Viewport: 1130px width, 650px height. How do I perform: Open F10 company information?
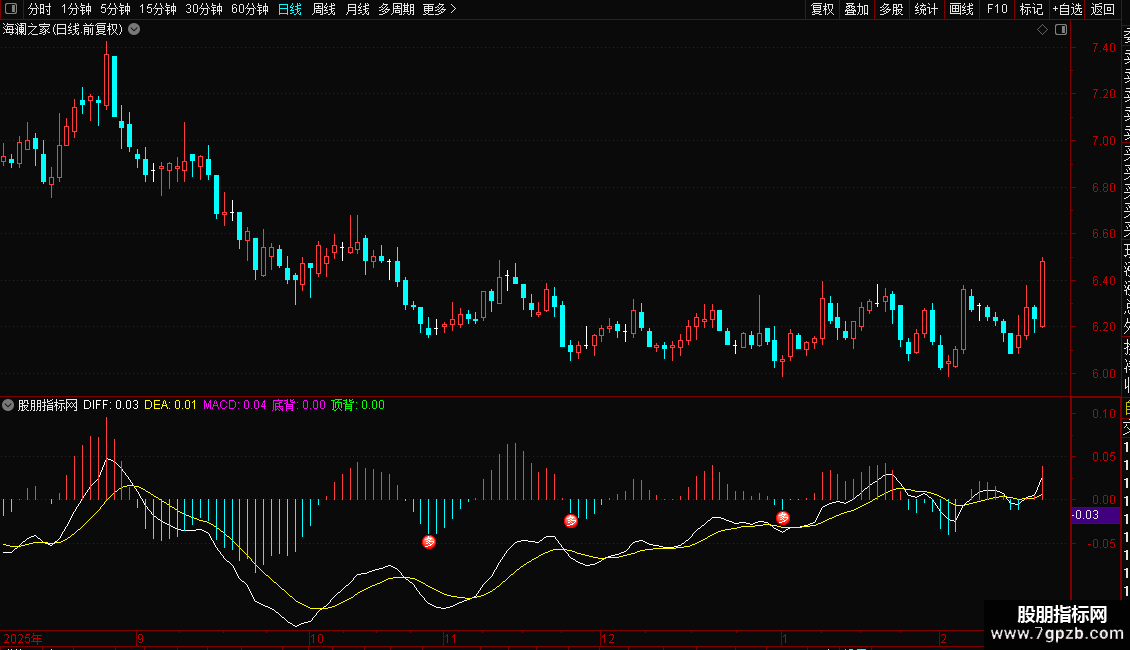[997, 9]
